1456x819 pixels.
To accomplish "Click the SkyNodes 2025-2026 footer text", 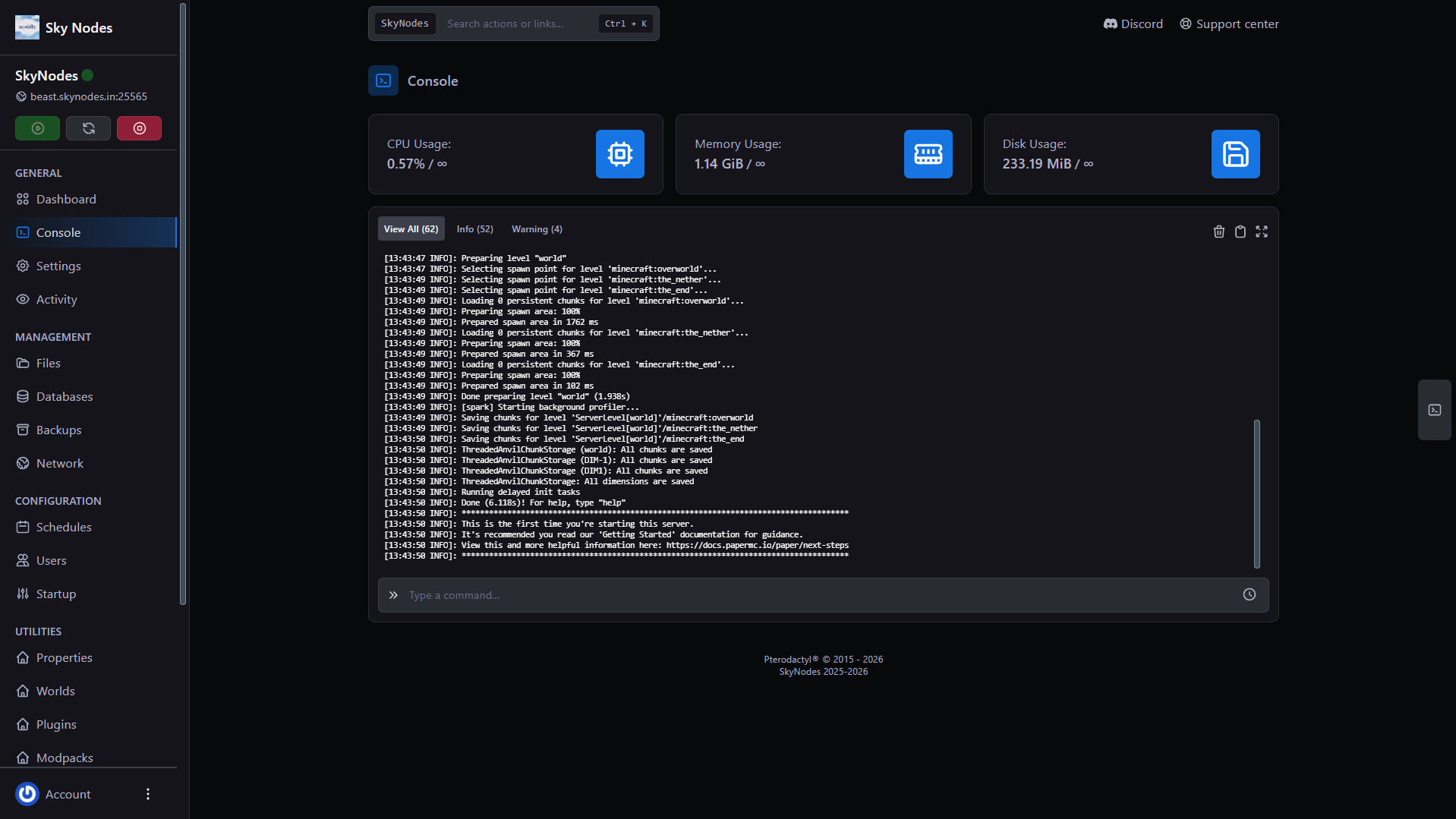I will tap(823, 672).
